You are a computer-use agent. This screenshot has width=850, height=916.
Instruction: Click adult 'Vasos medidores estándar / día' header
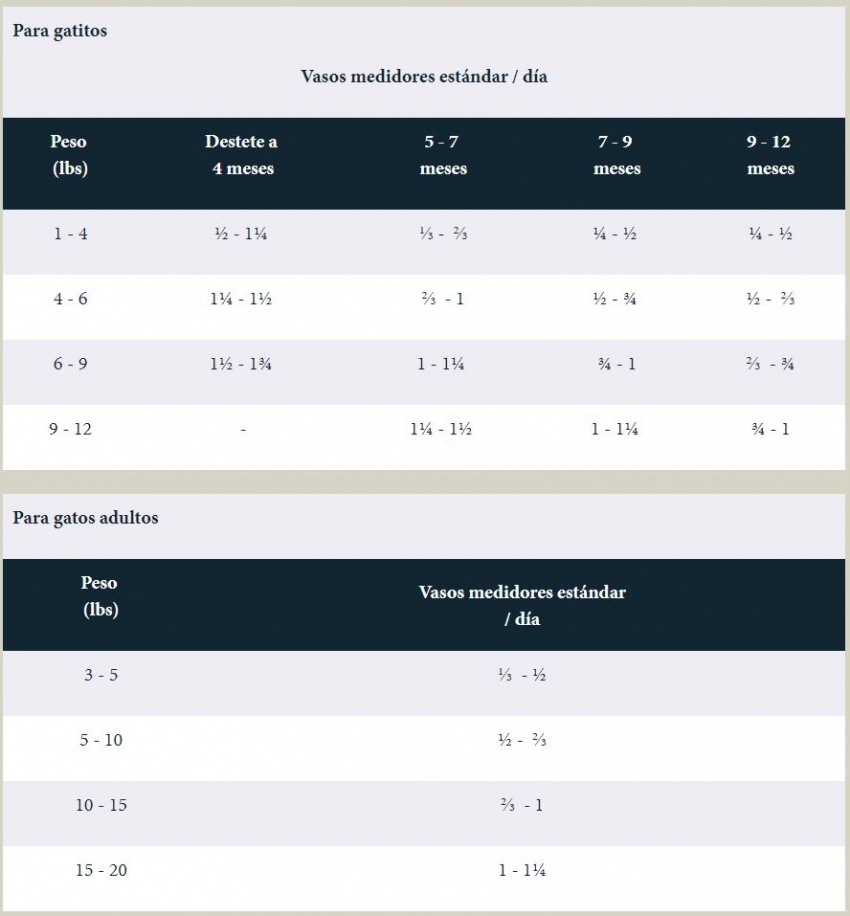(x=522, y=605)
